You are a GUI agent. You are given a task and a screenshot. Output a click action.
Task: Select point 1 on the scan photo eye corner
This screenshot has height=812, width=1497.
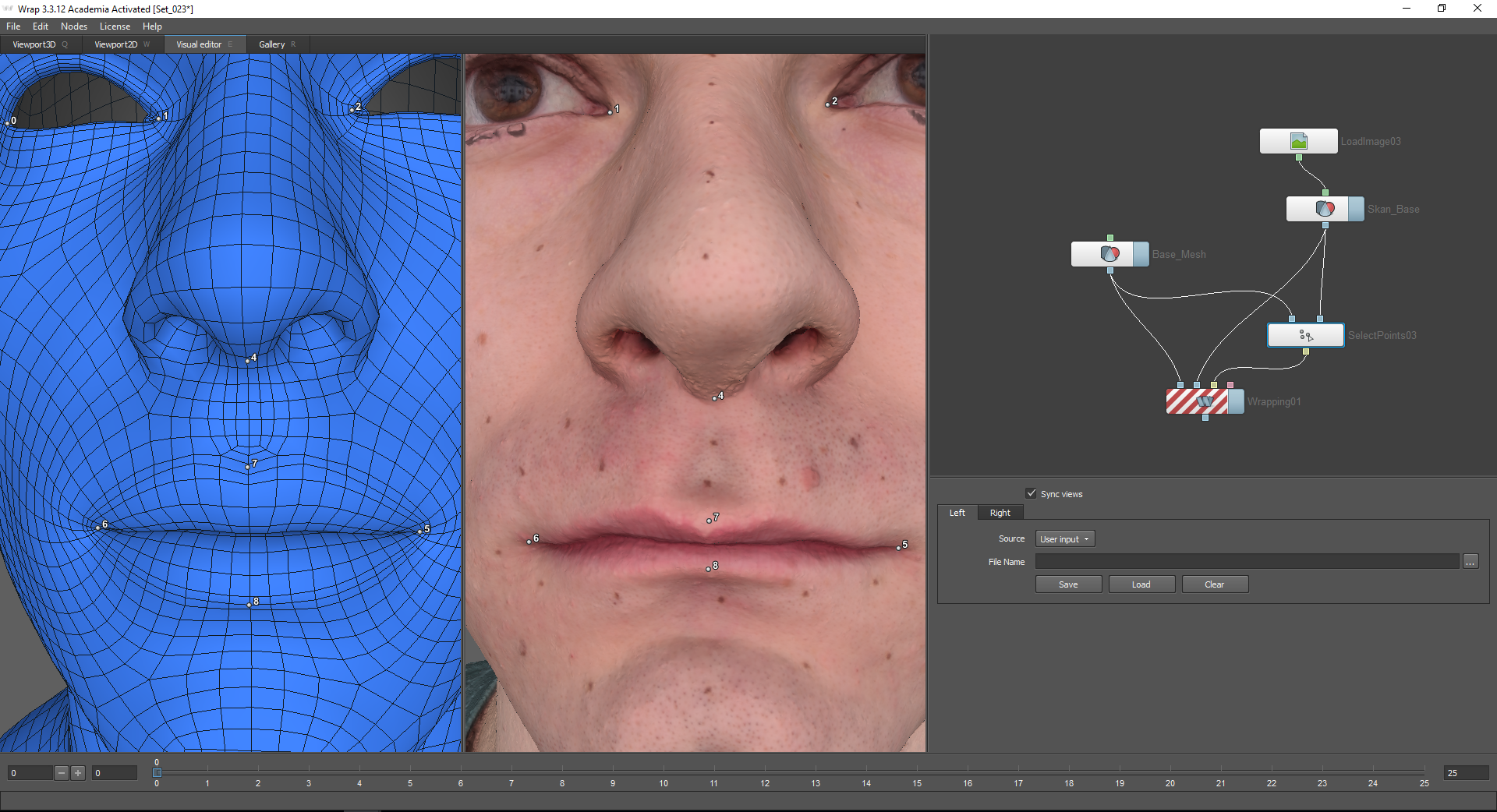610,112
